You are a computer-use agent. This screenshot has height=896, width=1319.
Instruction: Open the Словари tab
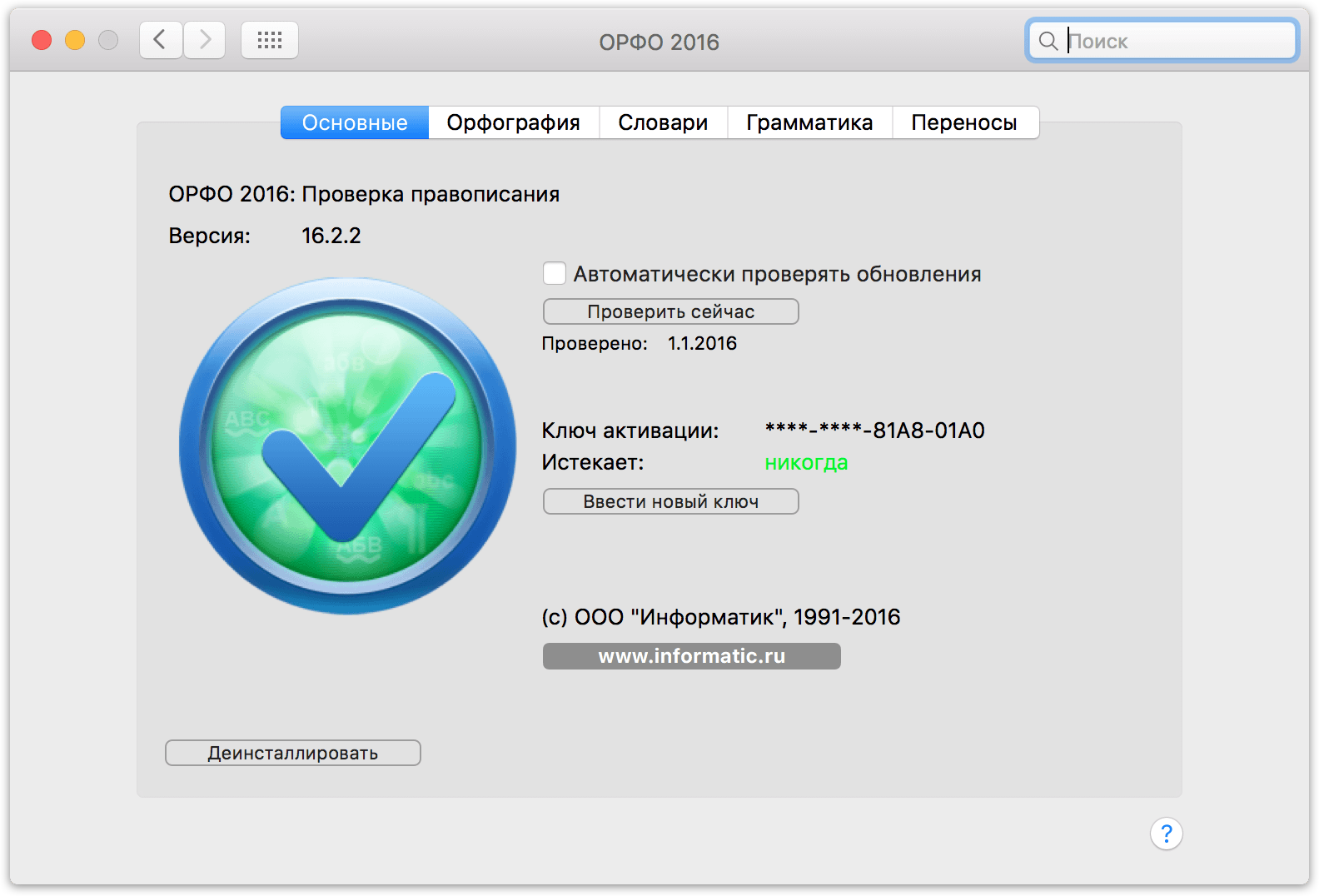pos(663,122)
